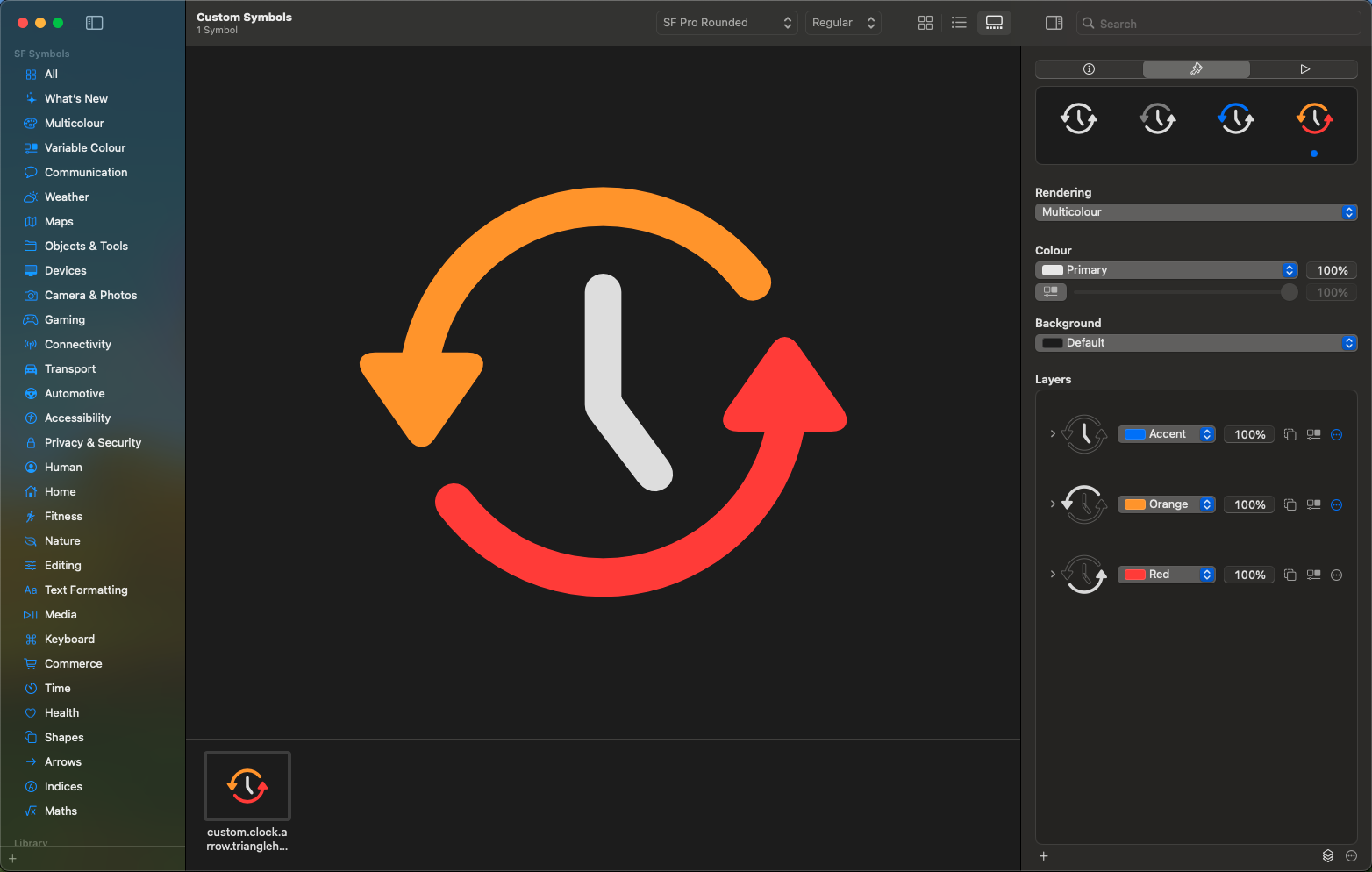1372x872 pixels.
Task: Select the multicolour rendering preview
Action: pos(1314,118)
